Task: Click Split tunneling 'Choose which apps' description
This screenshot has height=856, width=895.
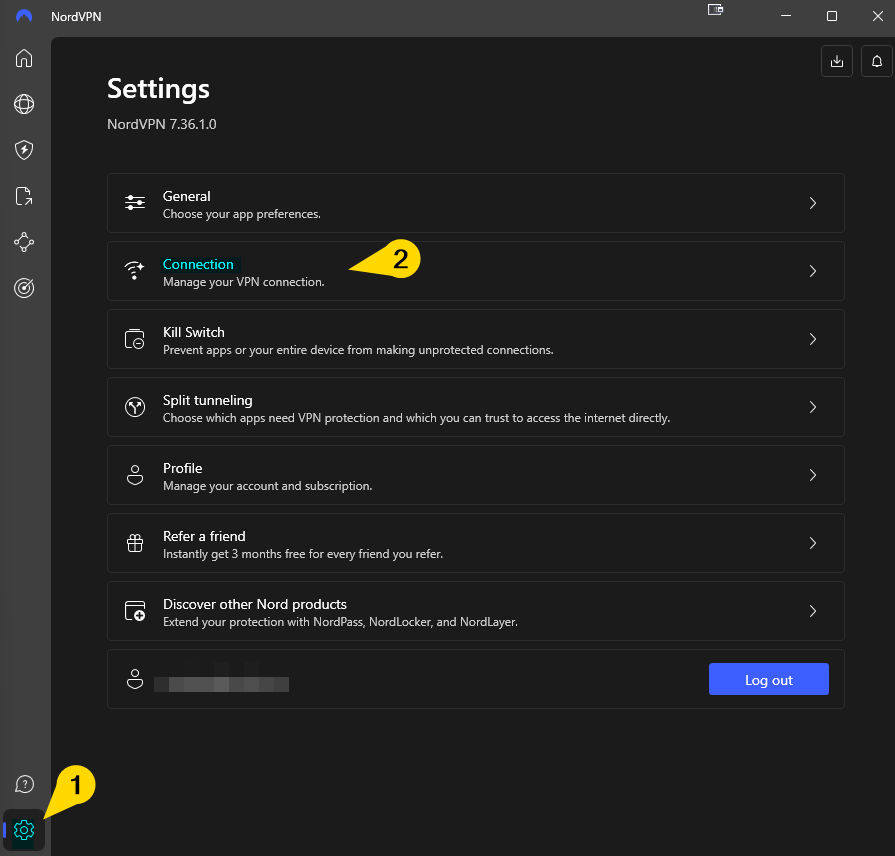Action: pyautogui.click(x=416, y=418)
